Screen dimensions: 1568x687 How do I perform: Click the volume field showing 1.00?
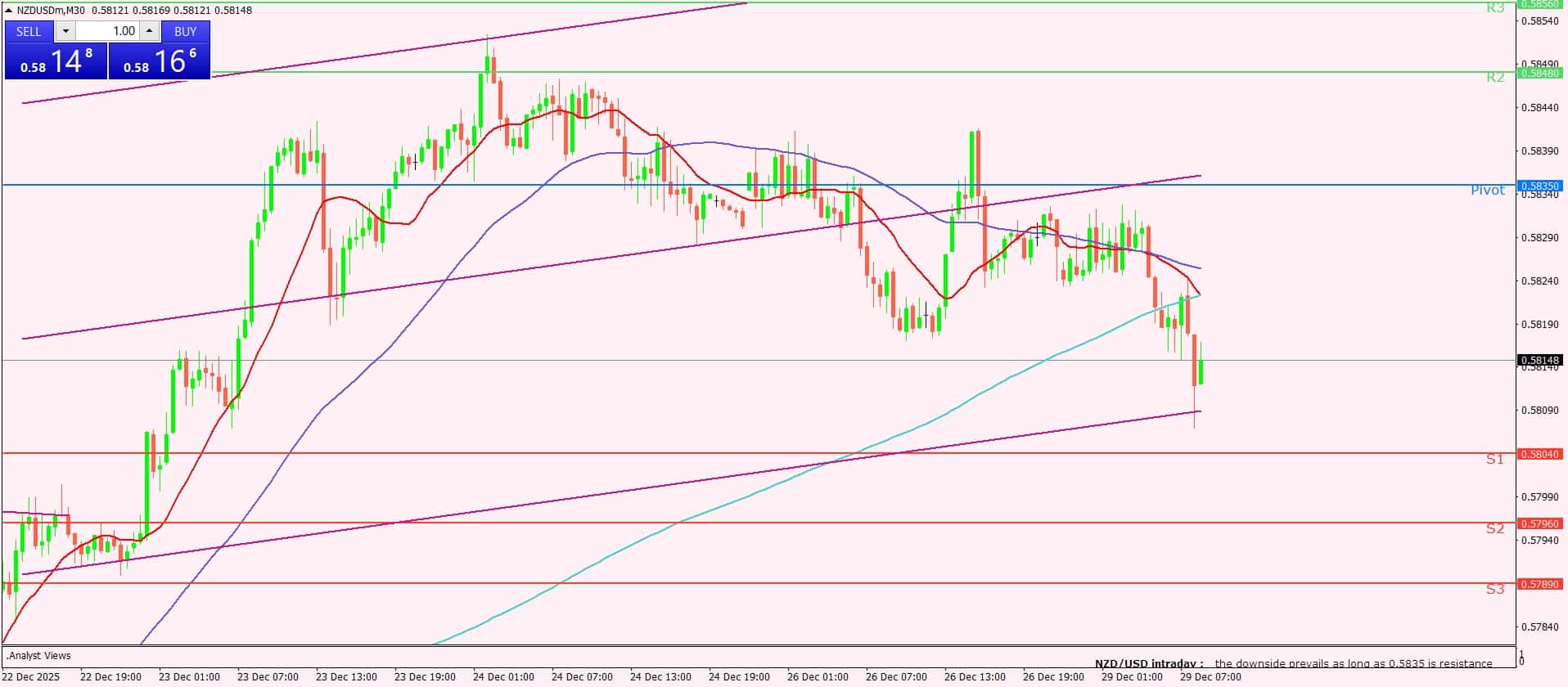pyautogui.click(x=108, y=31)
